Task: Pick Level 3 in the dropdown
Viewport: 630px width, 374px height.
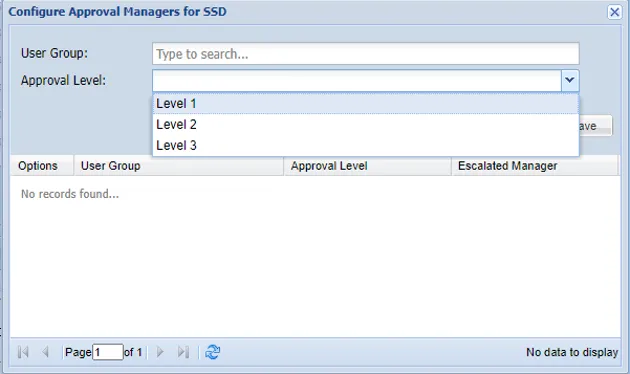Action: coord(366,145)
